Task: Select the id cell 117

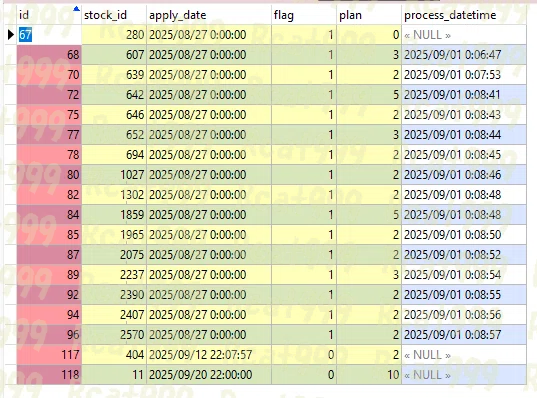Action: [49, 355]
